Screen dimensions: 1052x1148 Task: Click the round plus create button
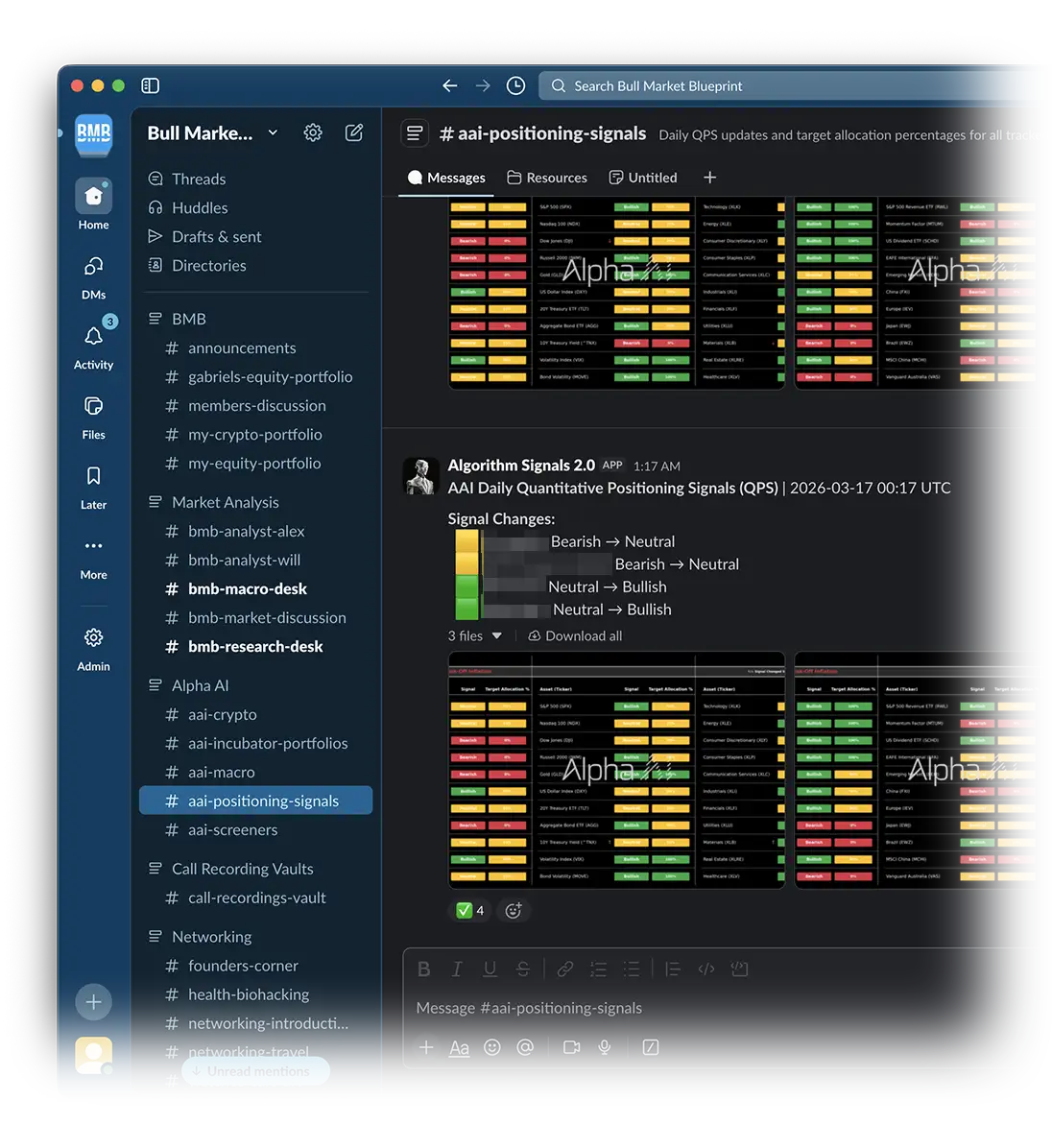pos(94,1001)
